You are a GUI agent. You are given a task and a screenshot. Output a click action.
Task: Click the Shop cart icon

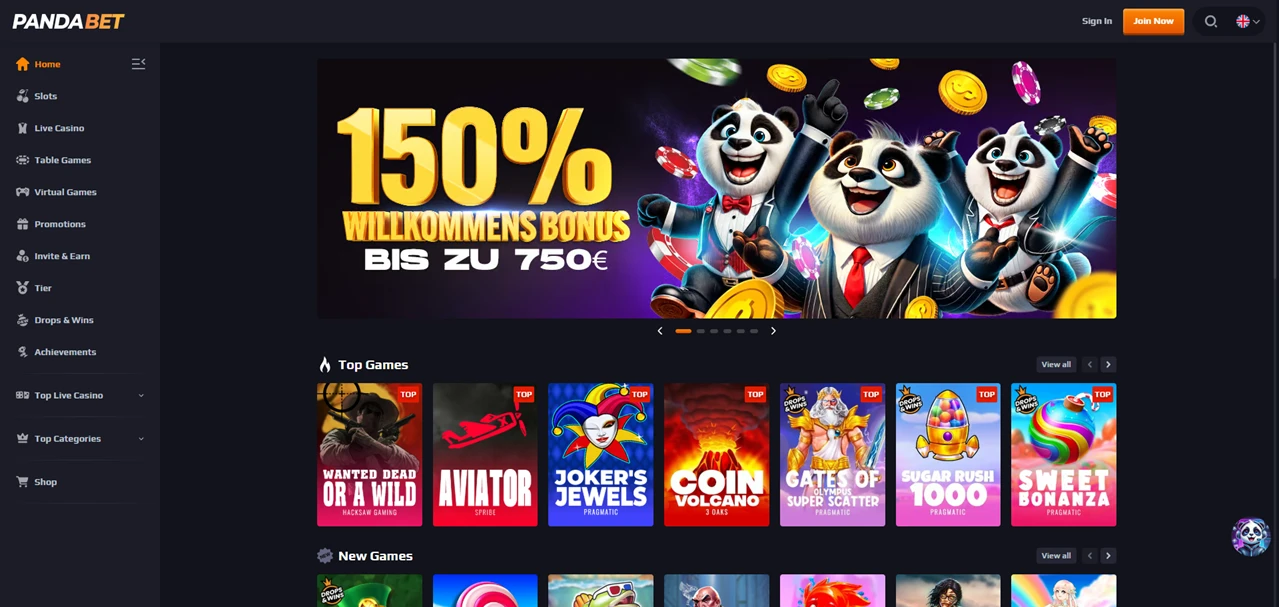pos(22,482)
